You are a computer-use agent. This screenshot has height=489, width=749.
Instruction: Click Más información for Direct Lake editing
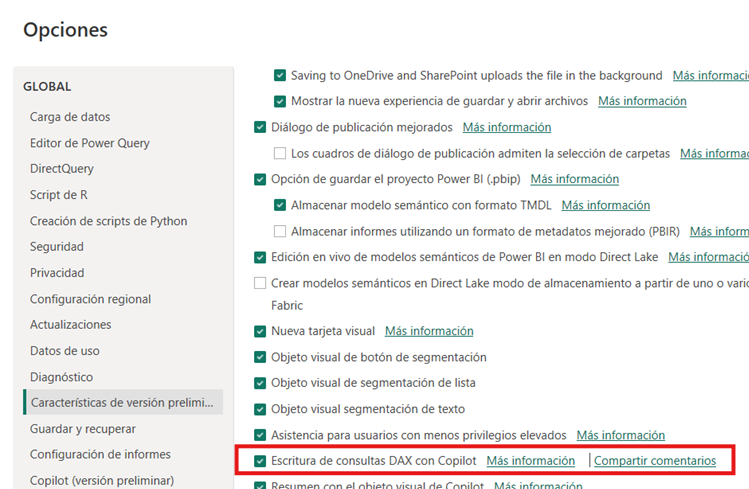(708, 257)
